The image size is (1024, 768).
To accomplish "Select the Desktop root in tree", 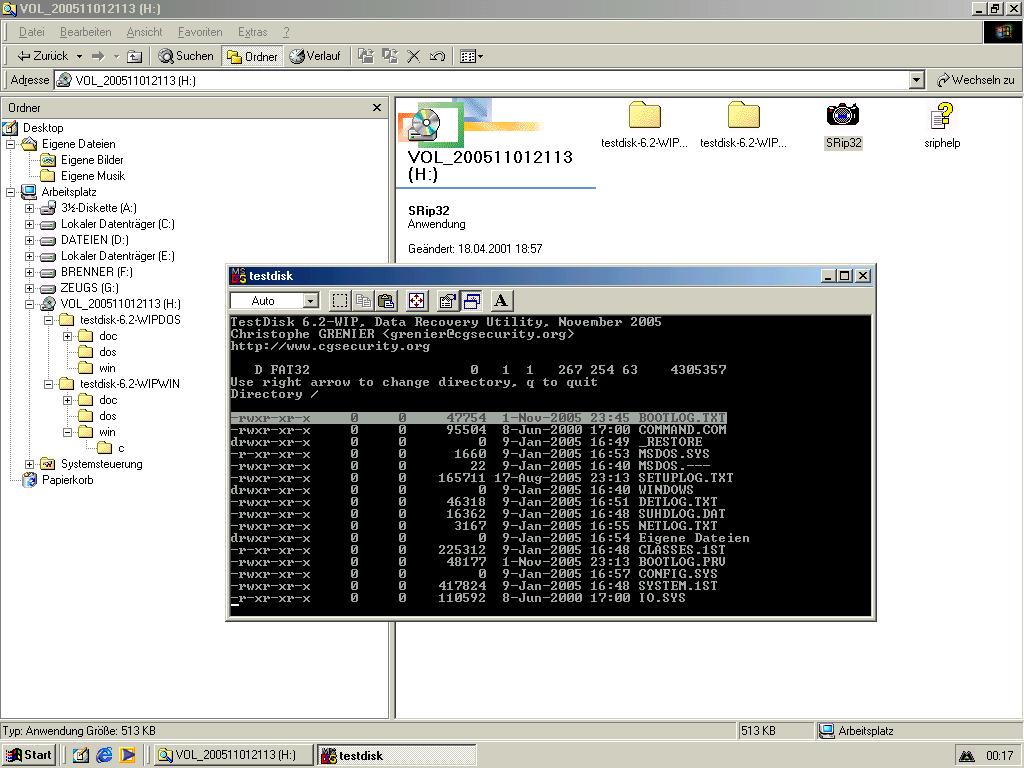I will point(43,128).
